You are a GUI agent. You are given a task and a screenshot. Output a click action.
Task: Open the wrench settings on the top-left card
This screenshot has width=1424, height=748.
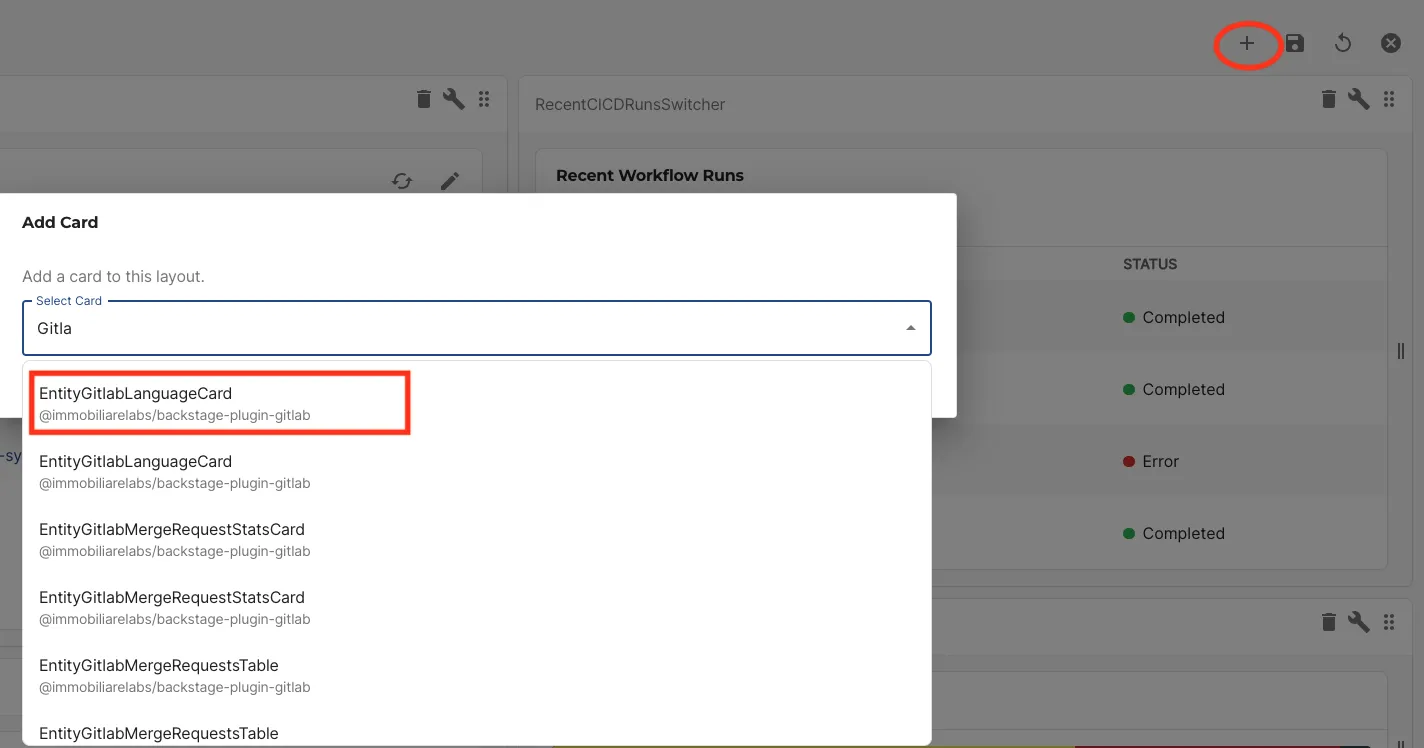[454, 99]
